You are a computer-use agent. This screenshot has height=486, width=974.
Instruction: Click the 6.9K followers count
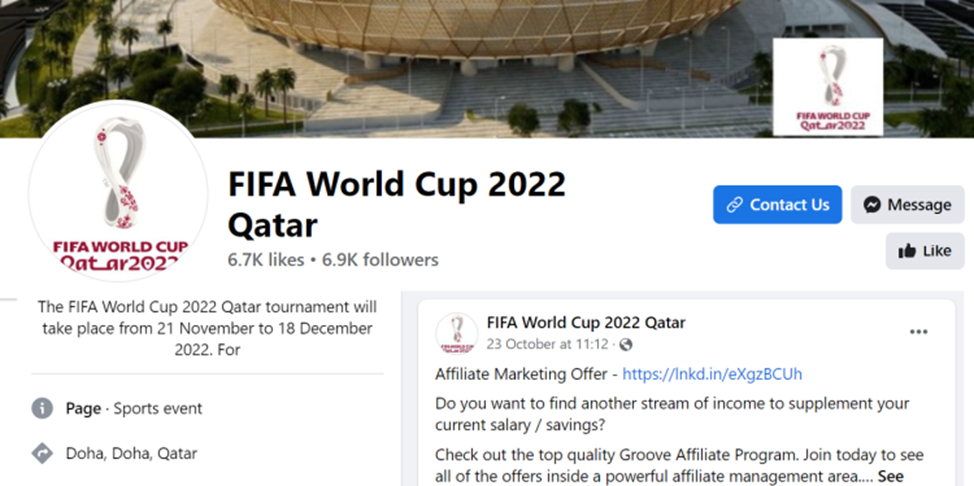(379, 260)
